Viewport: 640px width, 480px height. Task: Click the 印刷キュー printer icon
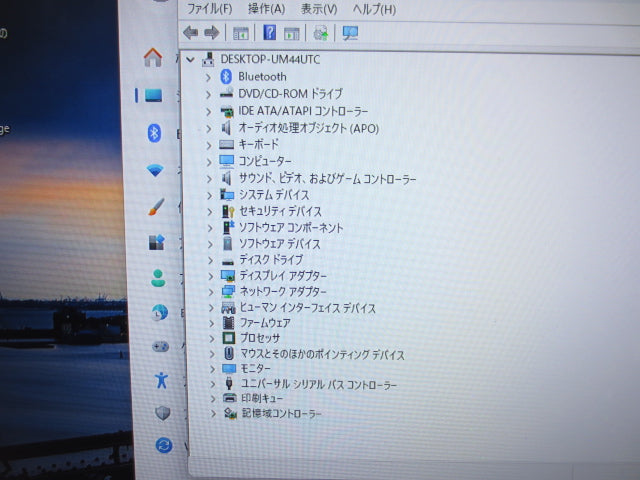tap(230, 398)
